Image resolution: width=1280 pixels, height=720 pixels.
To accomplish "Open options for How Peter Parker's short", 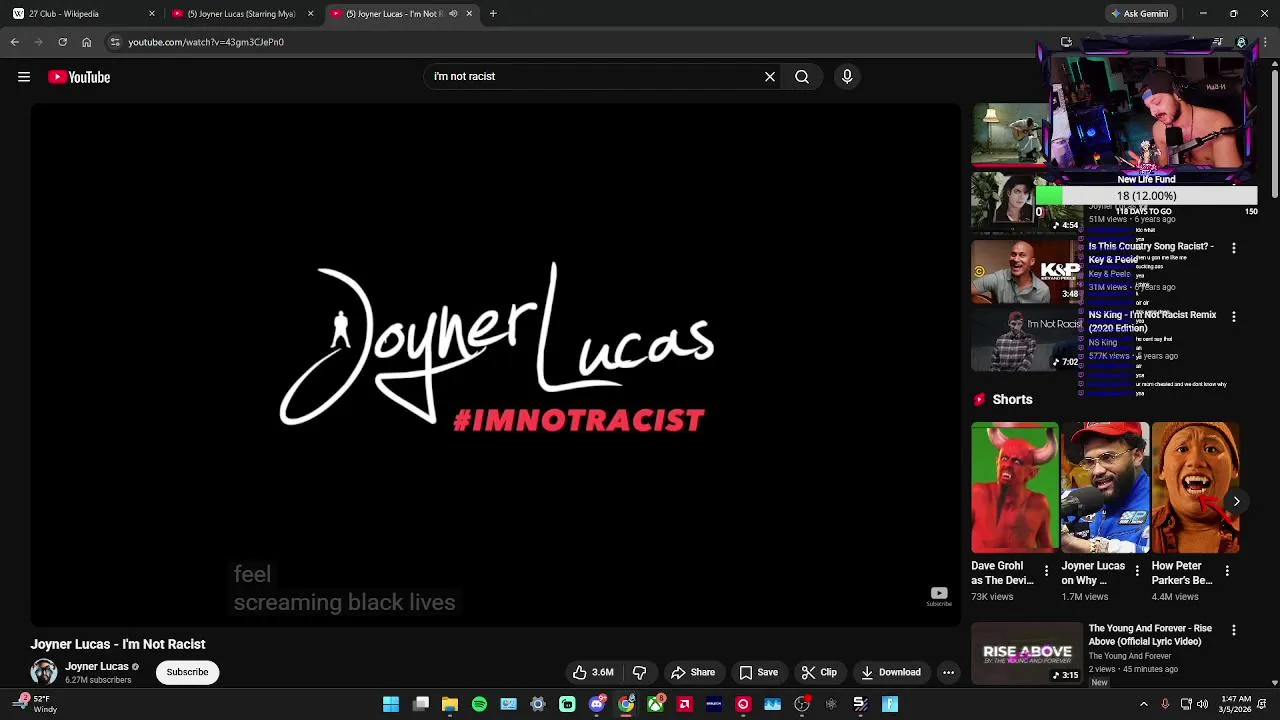I will click(1227, 571).
